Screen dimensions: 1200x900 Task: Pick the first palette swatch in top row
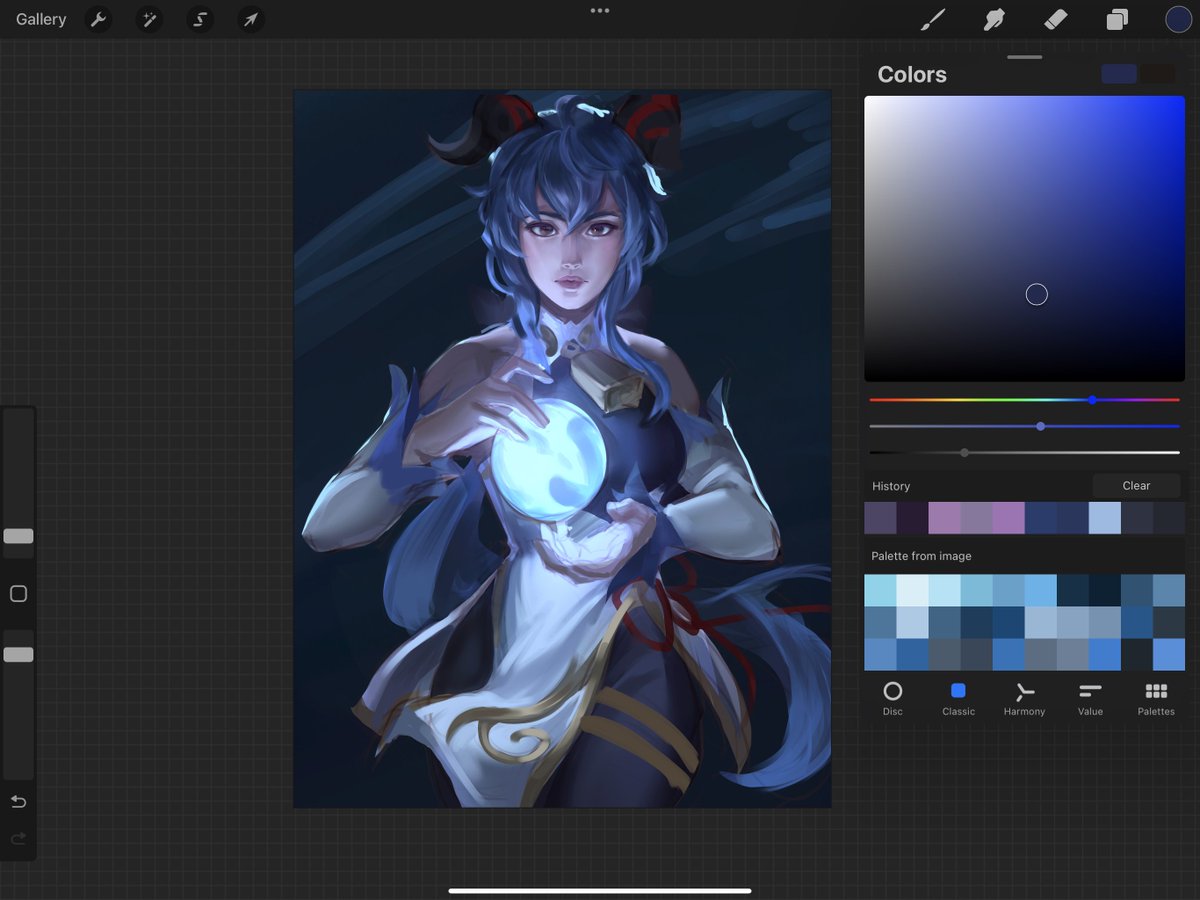point(880,590)
